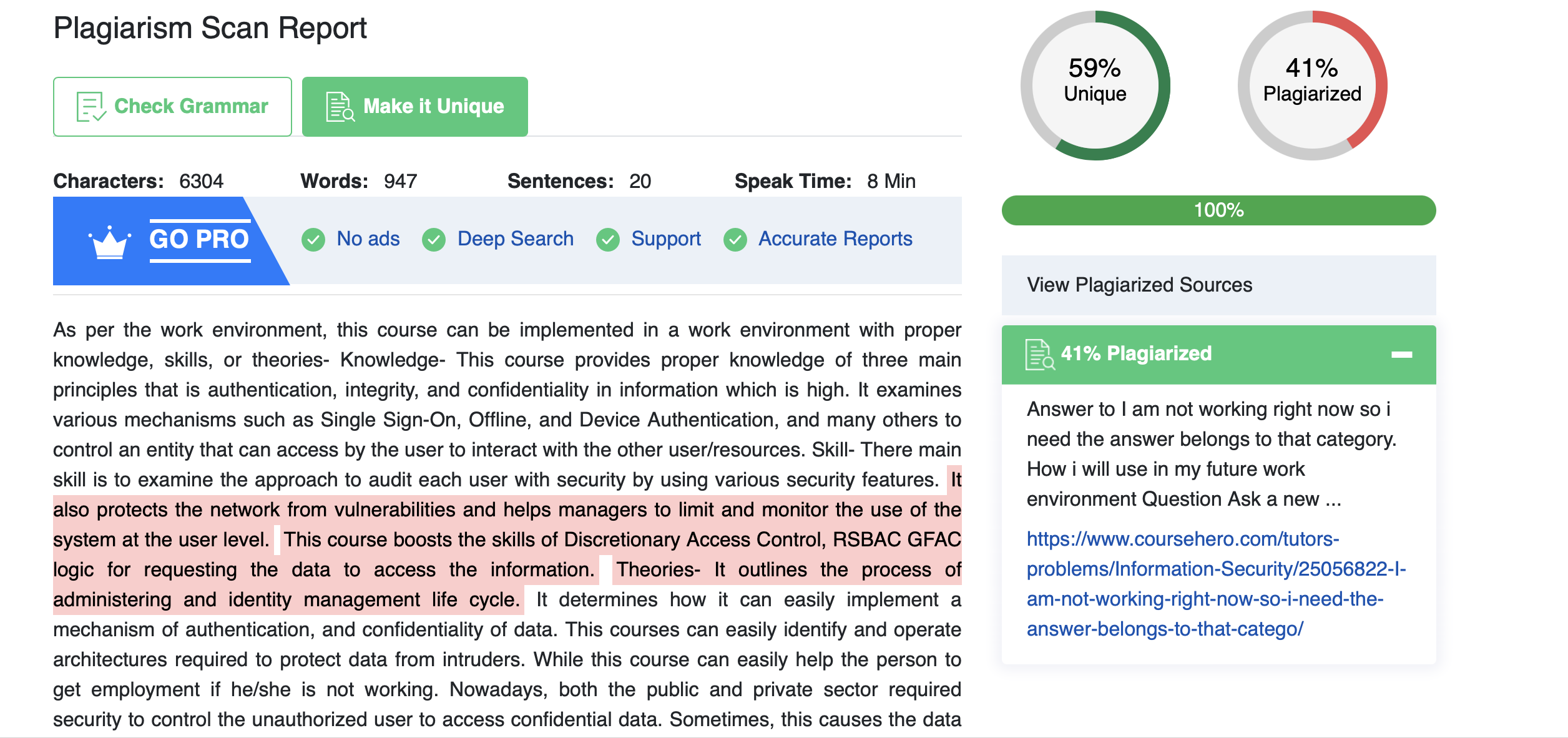Open the GO PRO upgrade link
The height and width of the screenshot is (738, 1568).
click(x=200, y=240)
